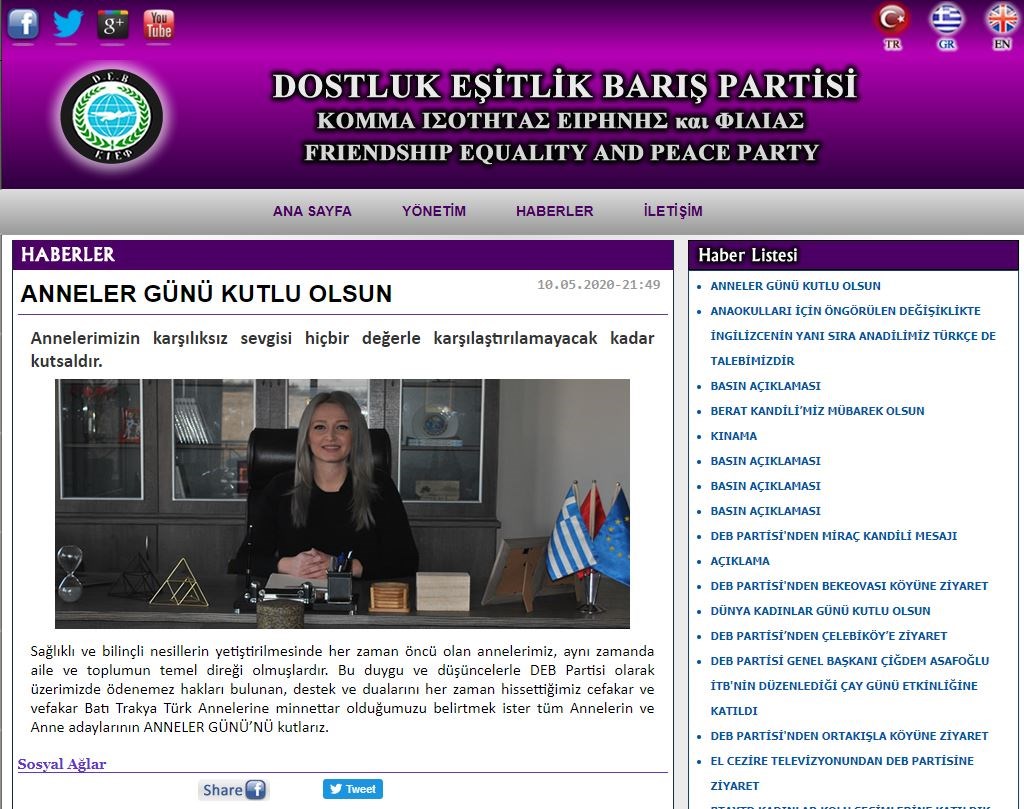The height and width of the screenshot is (809, 1024).
Task: Open the AÇIKLAMA news link
Action: tap(740, 561)
